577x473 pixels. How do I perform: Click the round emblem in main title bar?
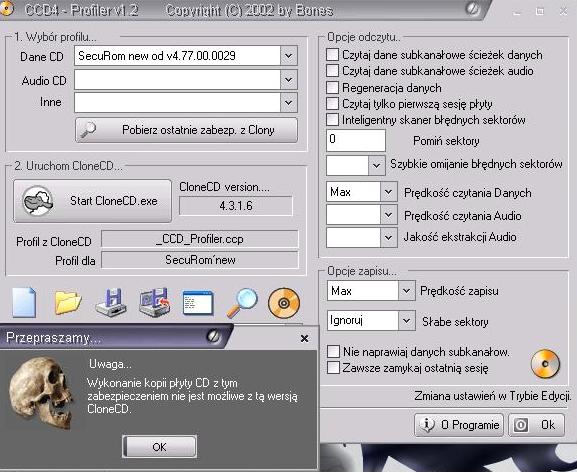(x=472, y=8)
